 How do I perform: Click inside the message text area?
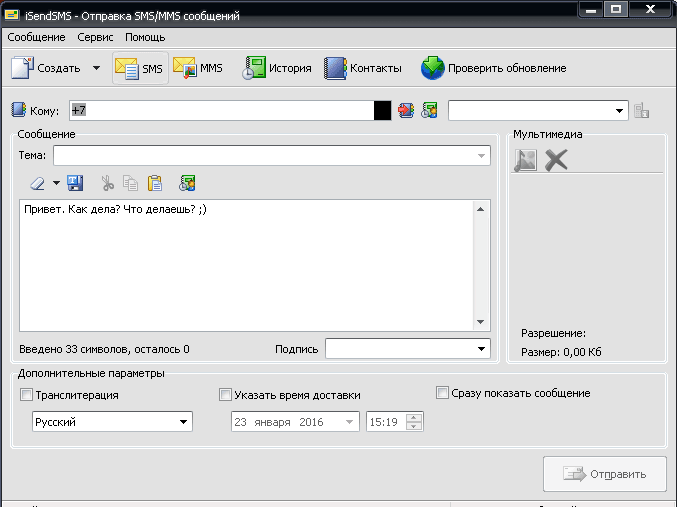(246, 265)
